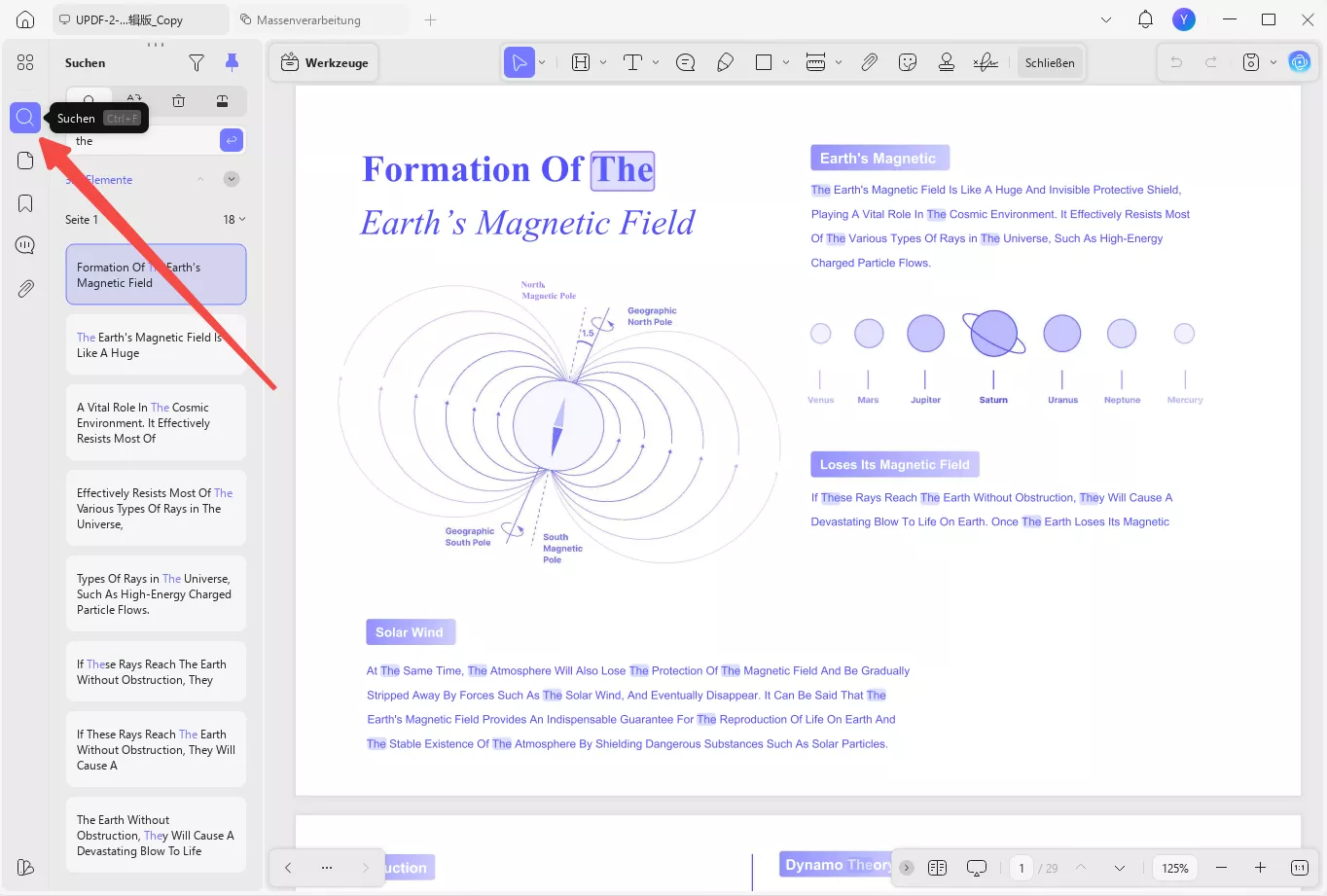Select the text comment T tool
This screenshot has height=896, width=1327.
click(632, 62)
